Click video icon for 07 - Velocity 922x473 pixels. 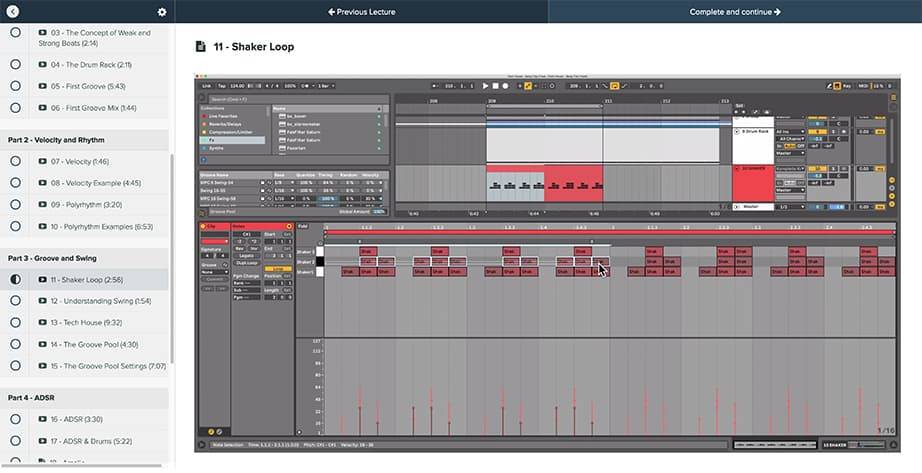[x=42, y=161]
